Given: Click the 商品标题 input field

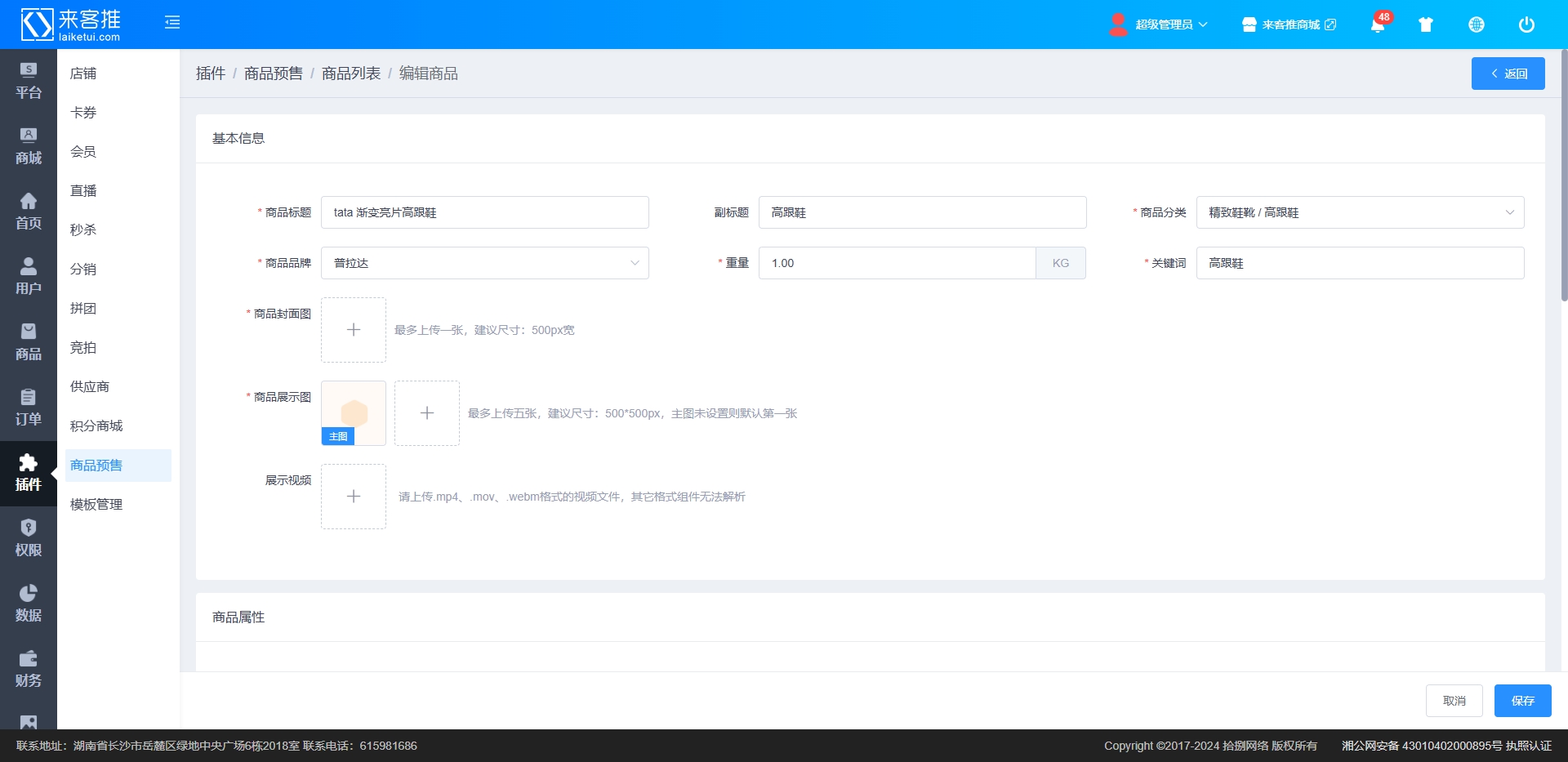Looking at the screenshot, I should point(484,212).
